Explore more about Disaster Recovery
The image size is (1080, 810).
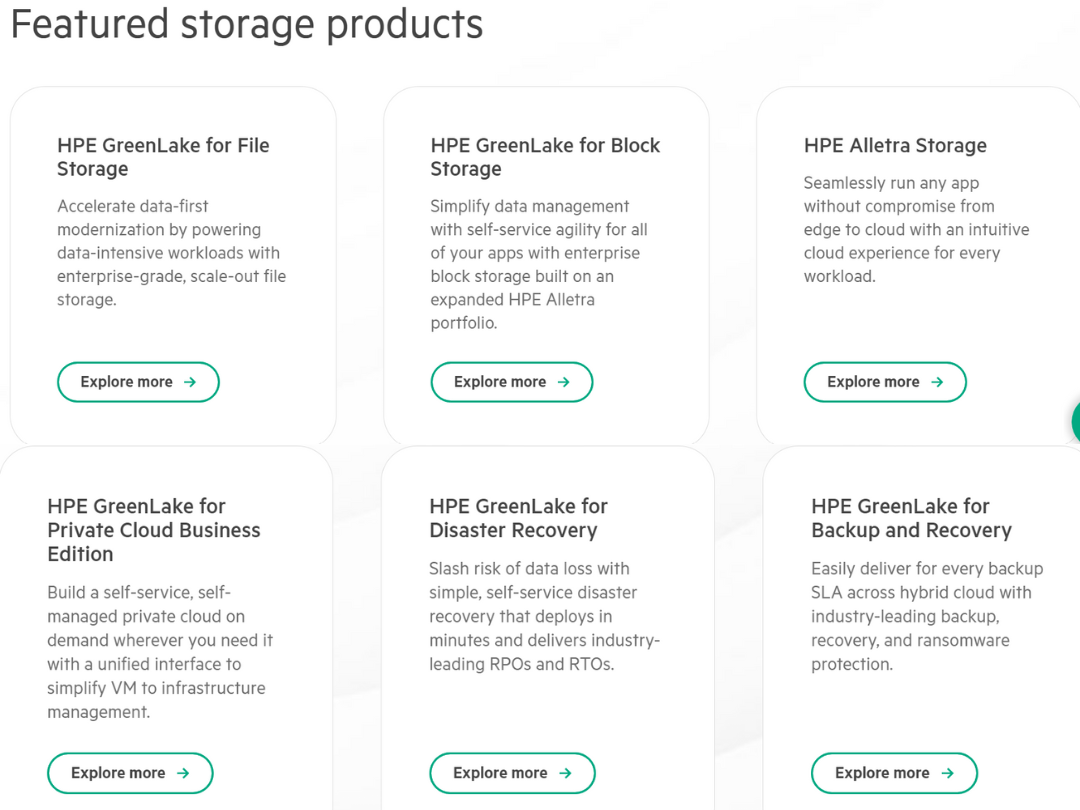pos(512,772)
